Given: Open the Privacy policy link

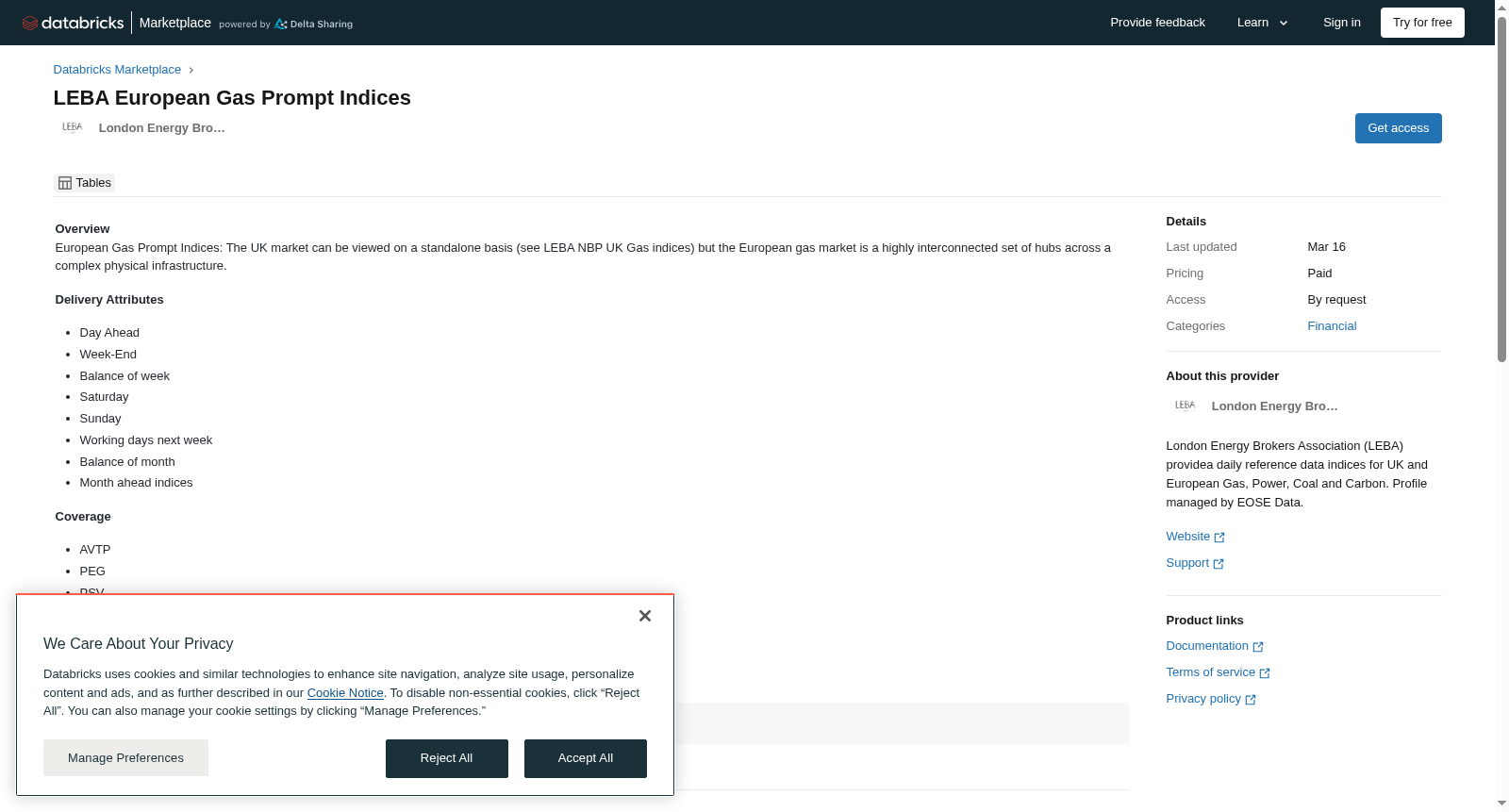Looking at the screenshot, I should (x=1203, y=699).
